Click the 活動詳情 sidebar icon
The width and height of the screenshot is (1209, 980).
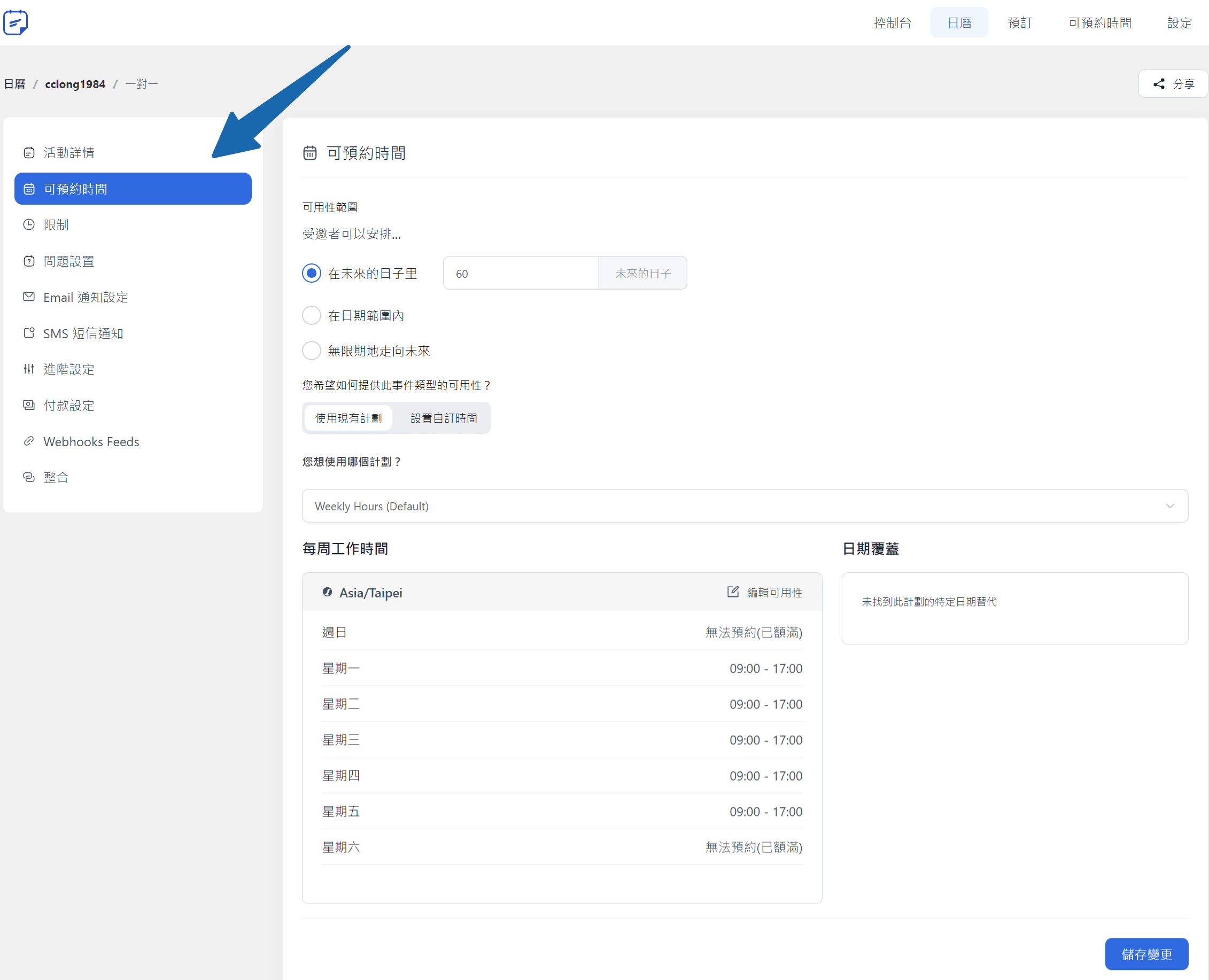click(x=29, y=152)
